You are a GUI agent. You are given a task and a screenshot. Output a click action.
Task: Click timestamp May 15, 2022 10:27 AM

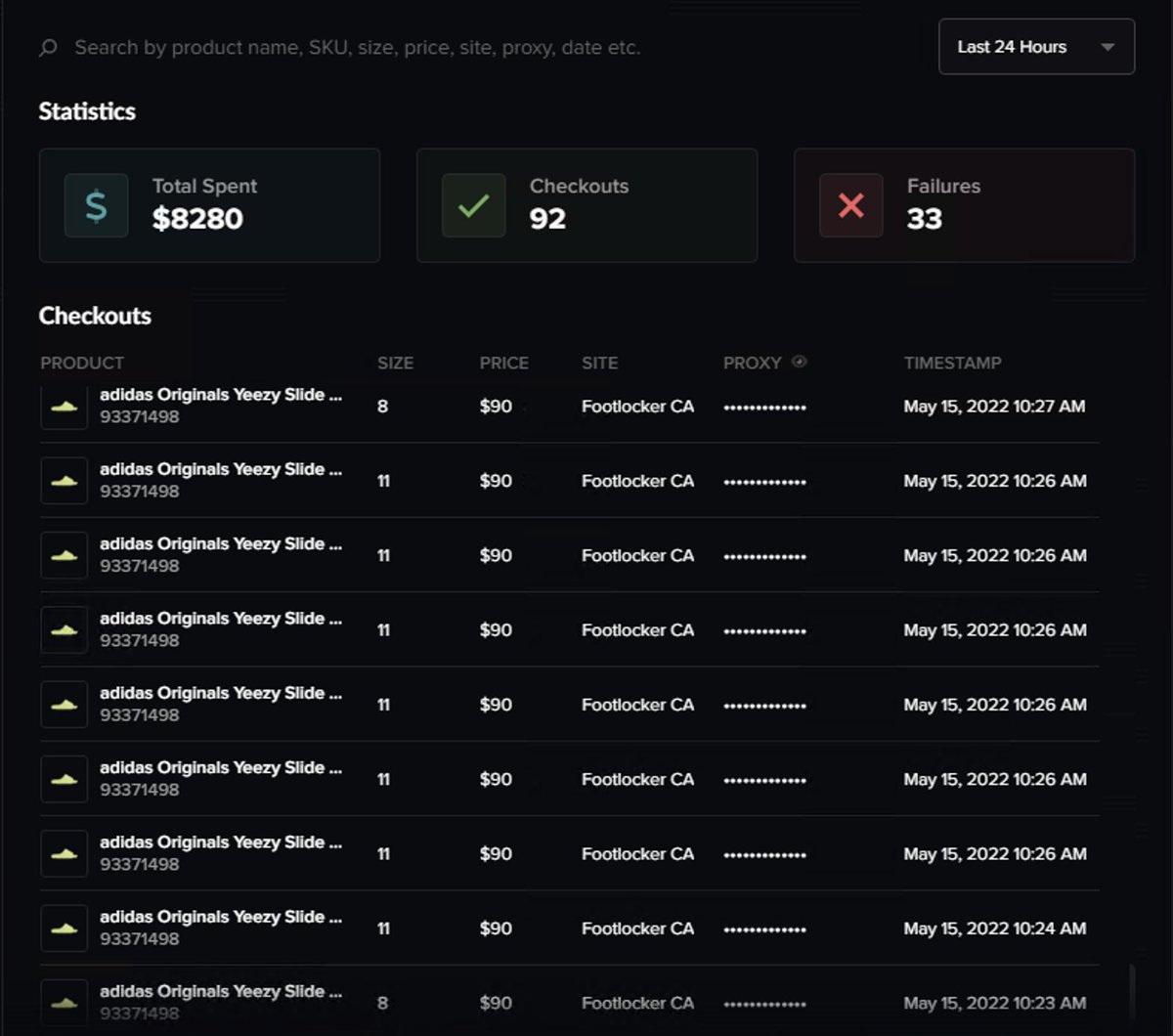tap(994, 407)
